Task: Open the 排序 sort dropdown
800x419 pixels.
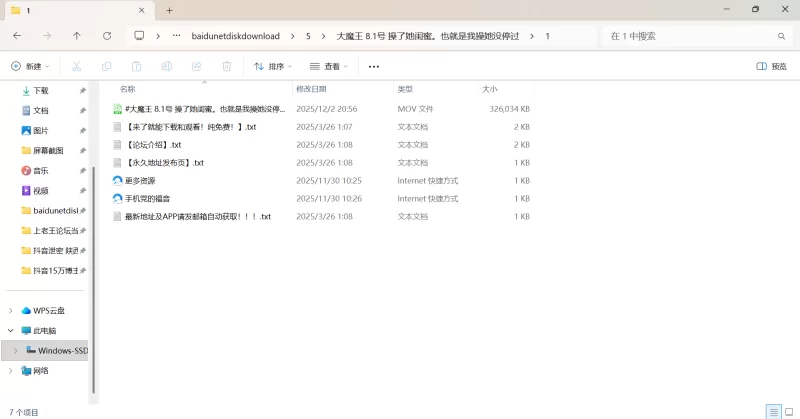Action: click(272, 67)
